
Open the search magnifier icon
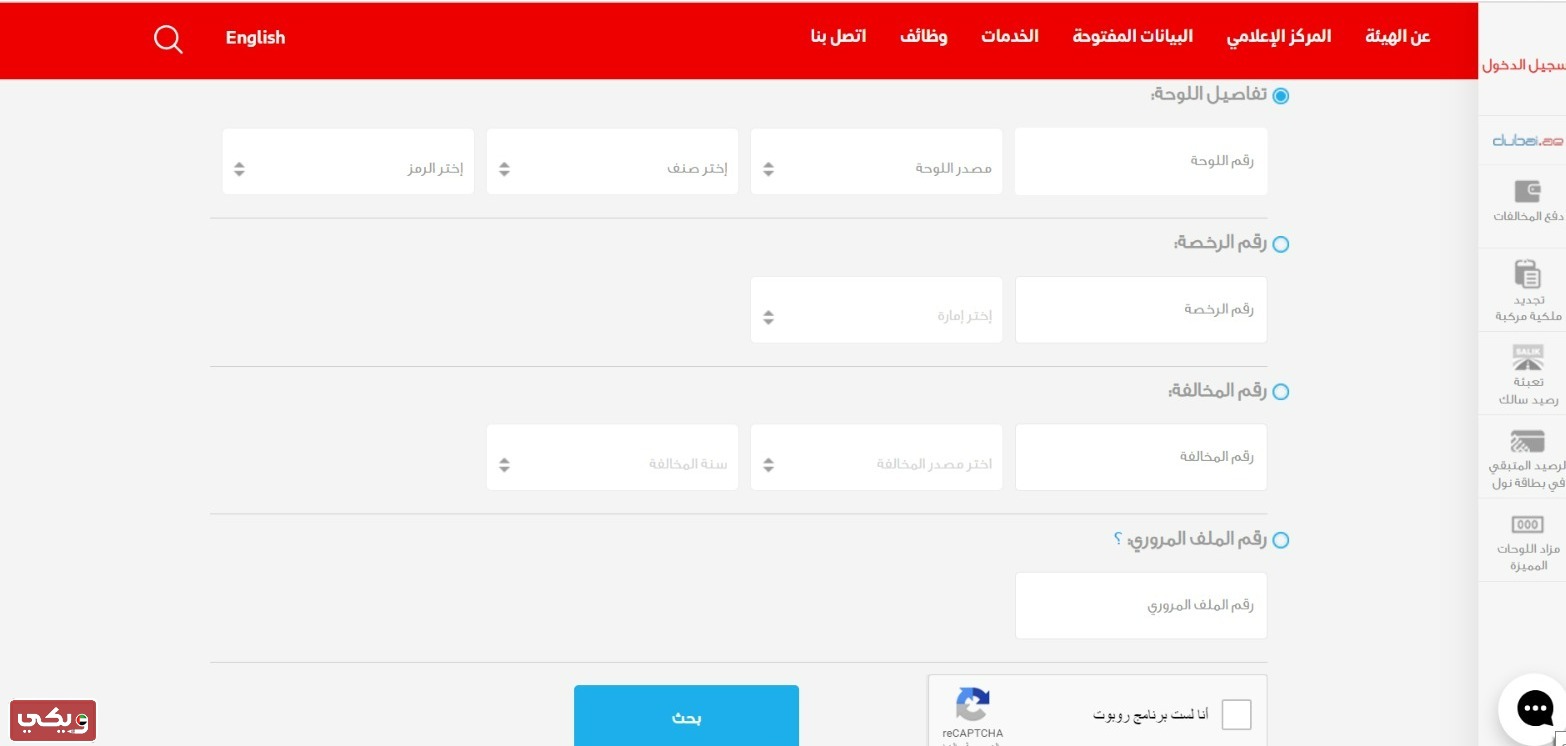pyautogui.click(x=168, y=39)
